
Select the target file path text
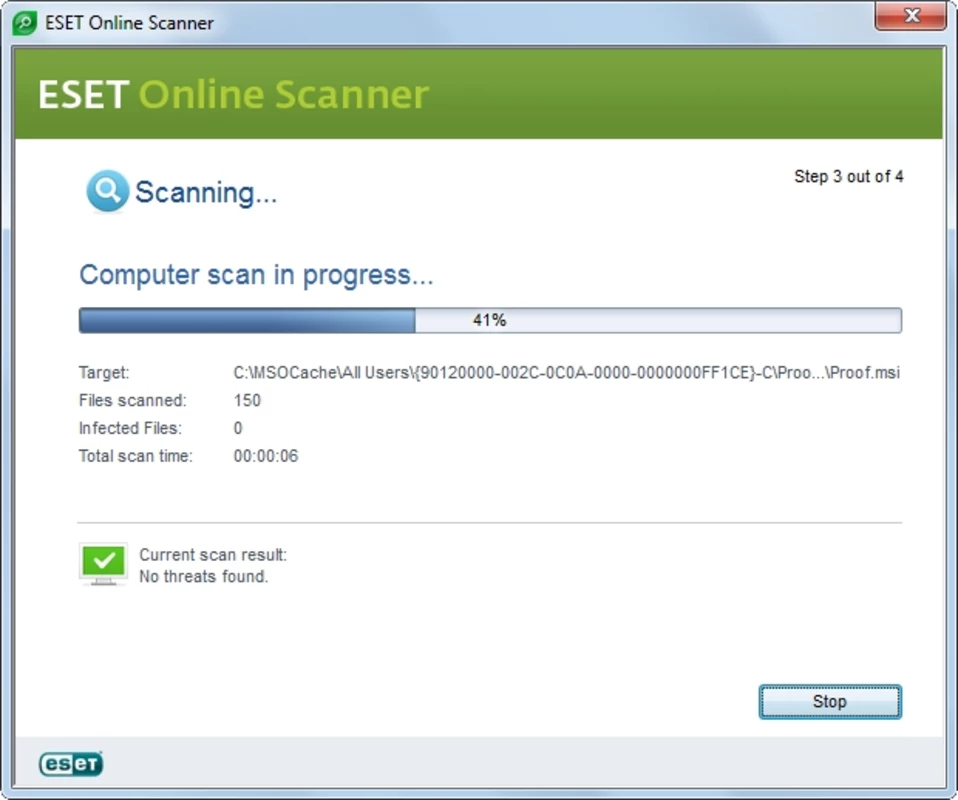566,373
